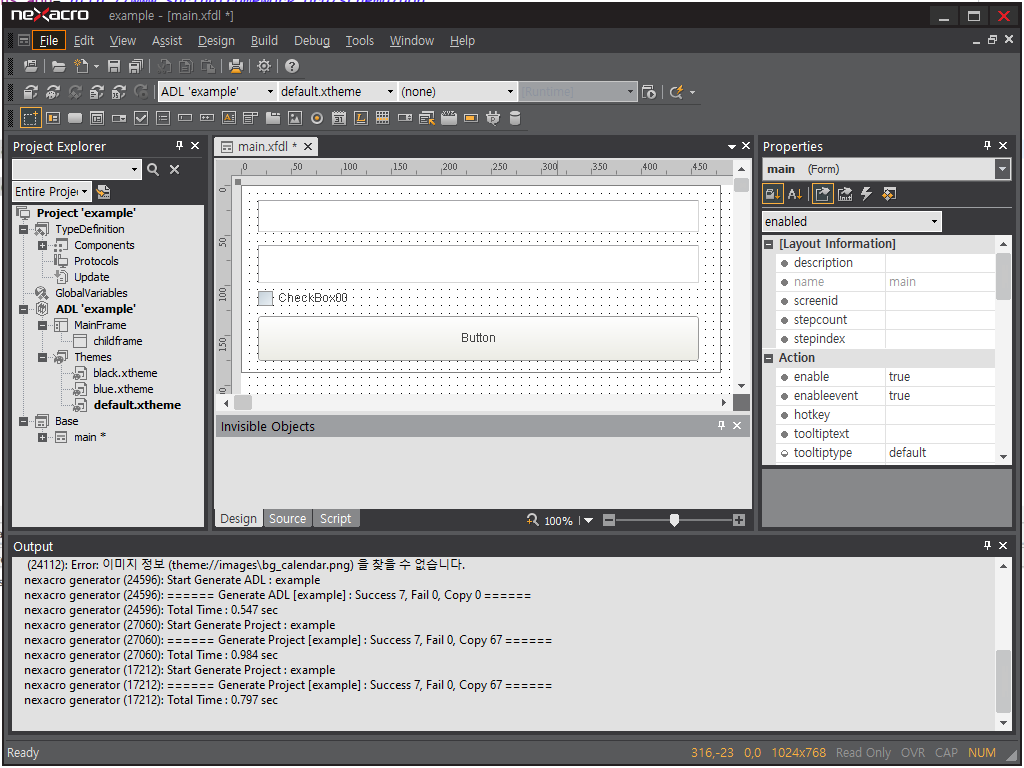The width and height of the screenshot is (1024, 768).
Task: Click the Output panel vertical scrollbar thumb
Action: (1003, 682)
